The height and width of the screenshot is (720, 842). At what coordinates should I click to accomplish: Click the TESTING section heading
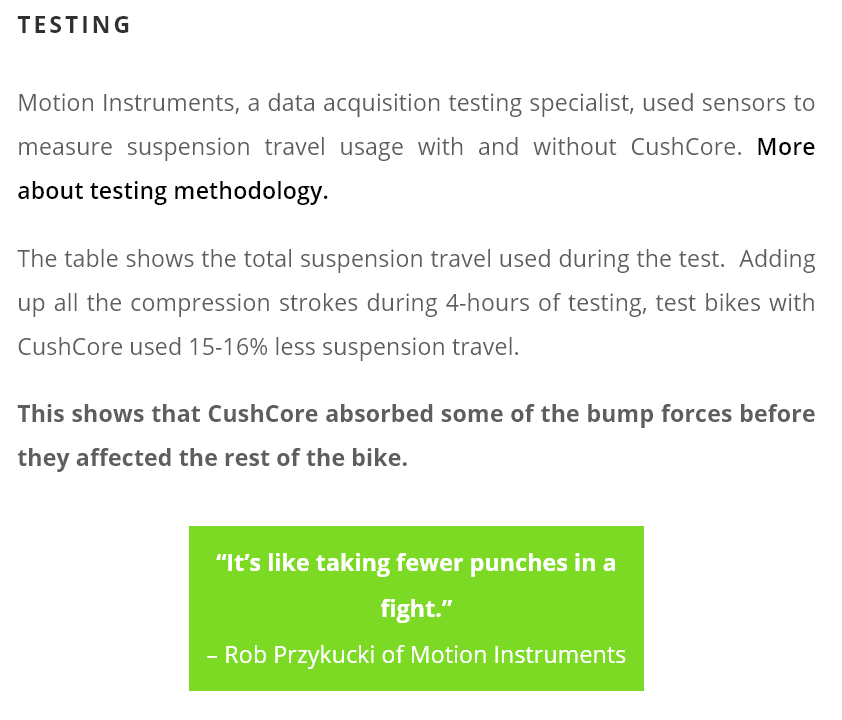coord(74,25)
